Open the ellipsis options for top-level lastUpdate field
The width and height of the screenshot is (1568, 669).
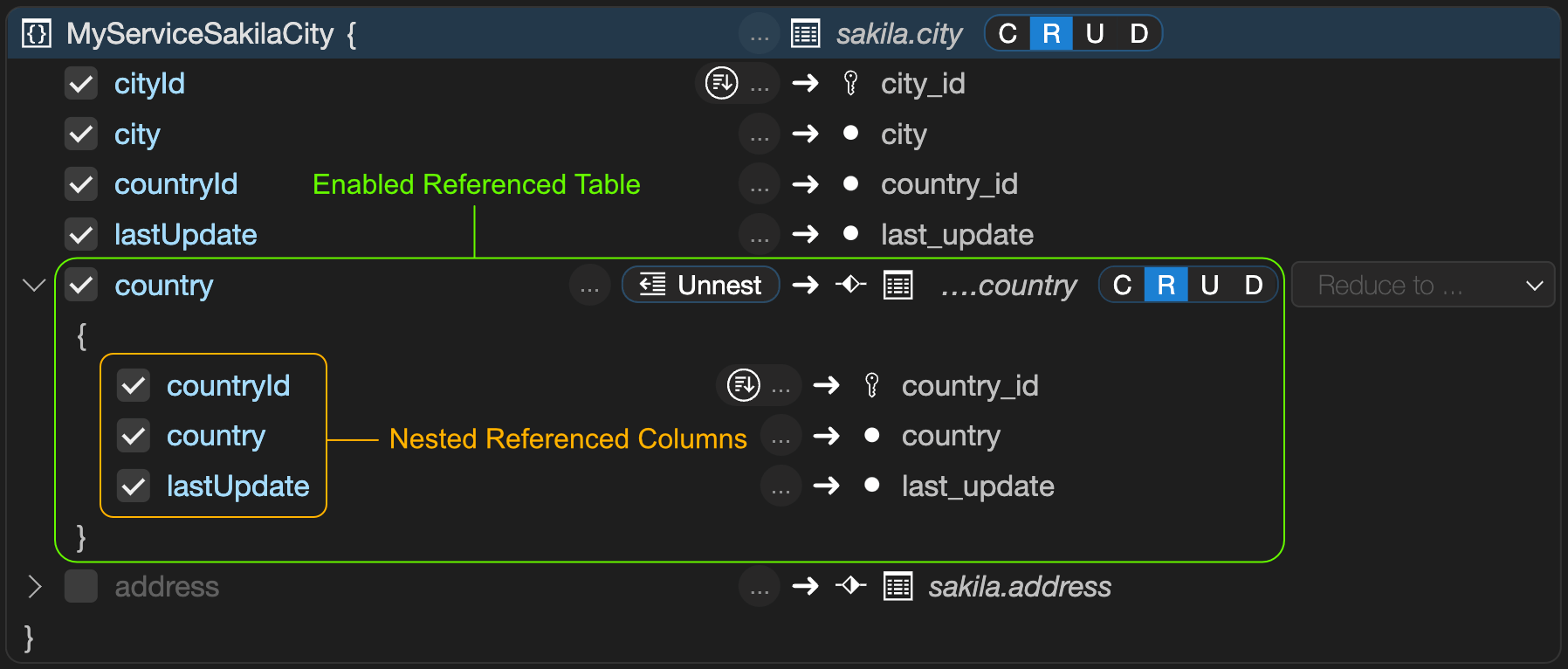(760, 235)
